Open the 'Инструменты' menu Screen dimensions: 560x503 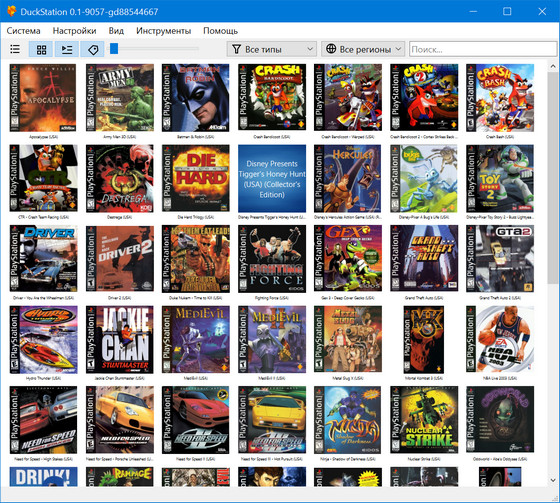(x=163, y=31)
